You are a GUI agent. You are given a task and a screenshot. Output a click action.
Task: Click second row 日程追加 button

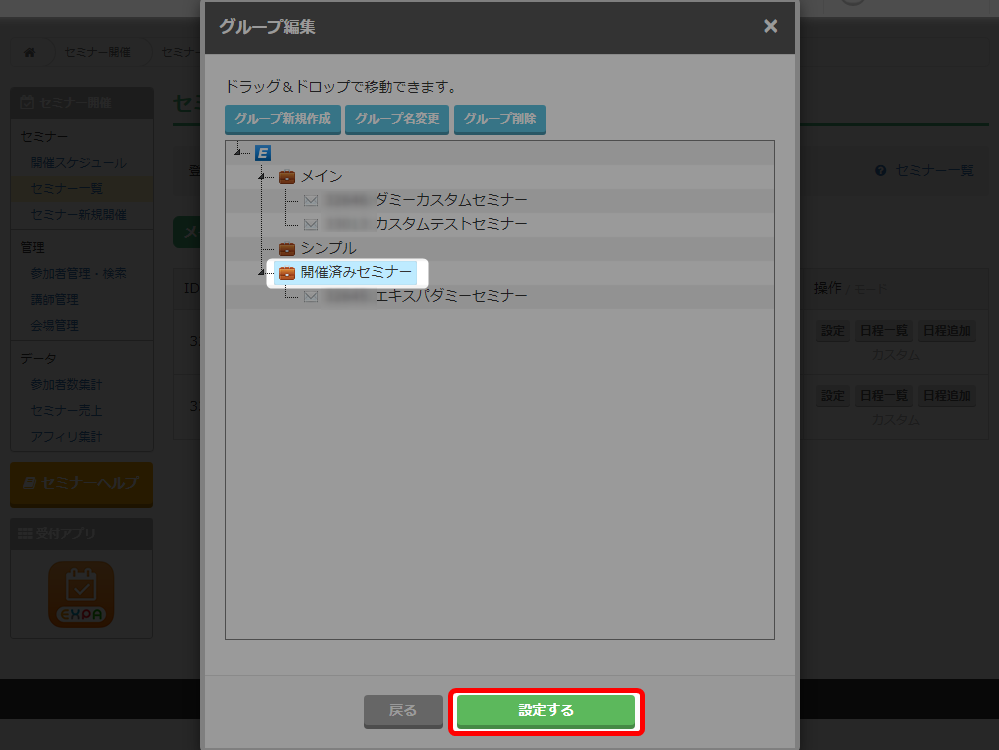946,396
